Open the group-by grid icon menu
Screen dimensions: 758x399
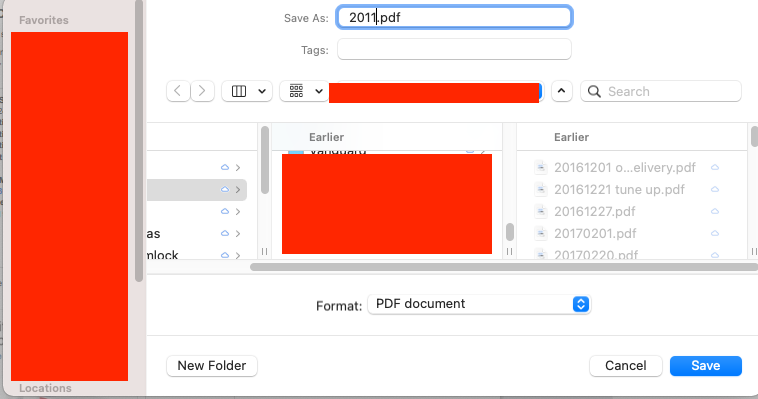[x=296, y=91]
